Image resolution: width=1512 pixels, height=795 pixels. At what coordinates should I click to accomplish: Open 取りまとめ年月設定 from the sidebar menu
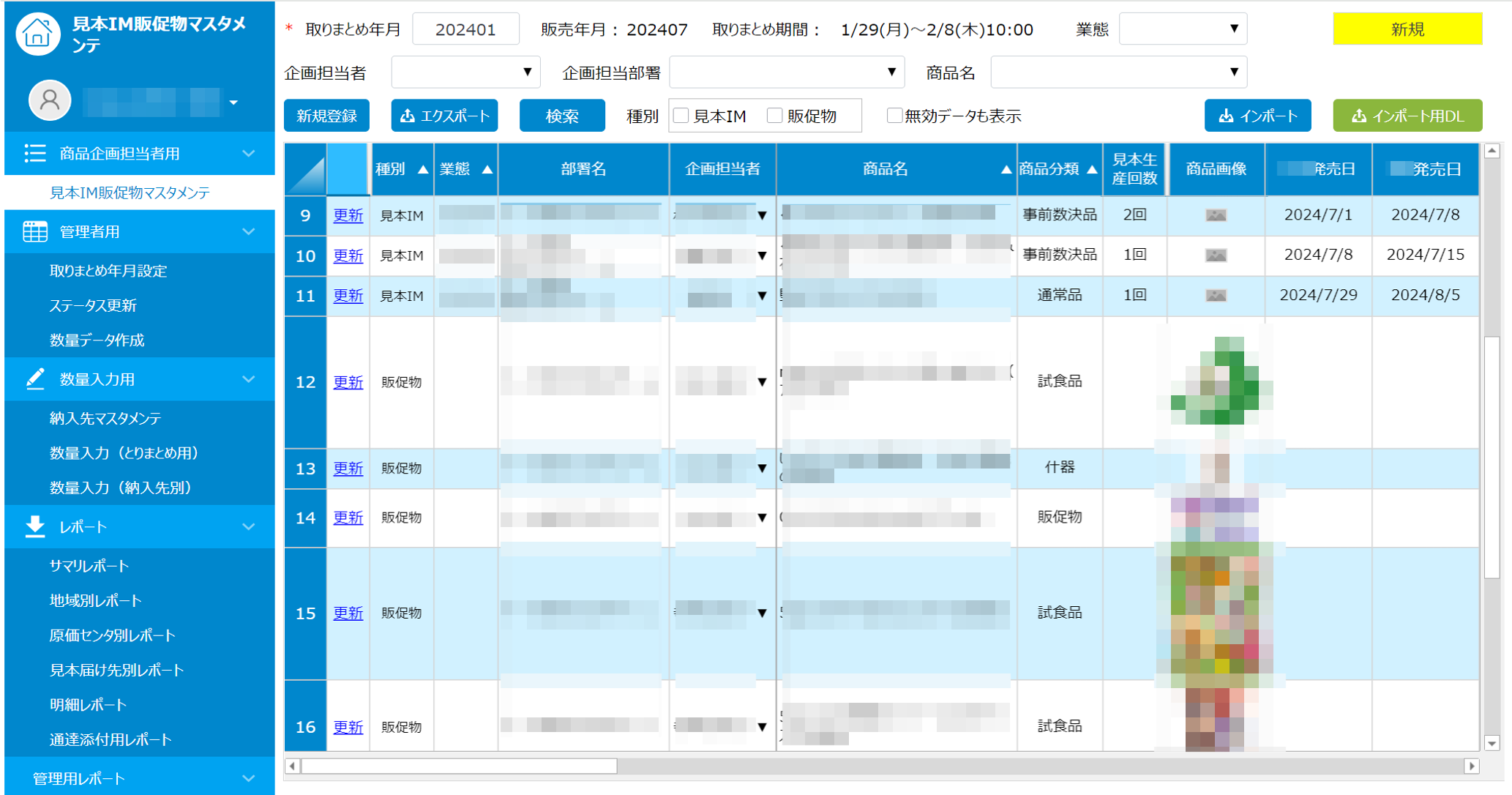coord(107,271)
